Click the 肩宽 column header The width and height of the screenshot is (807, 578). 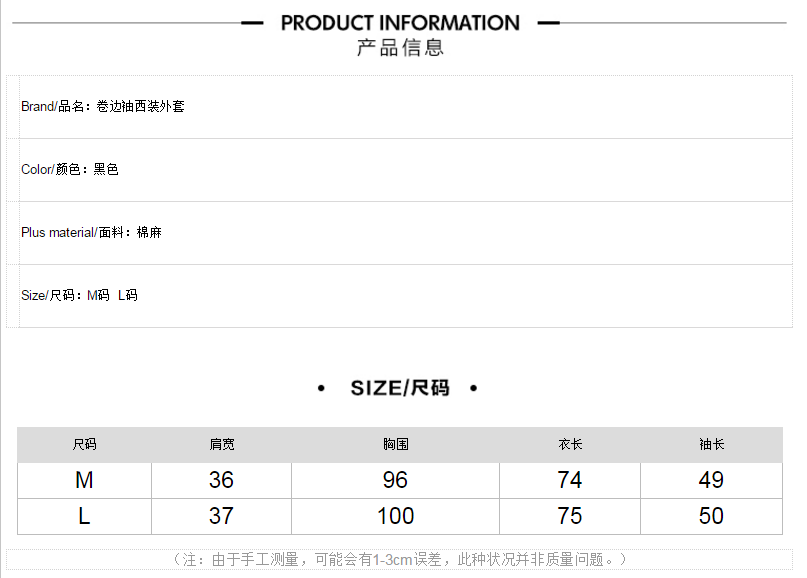tap(221, 445)
